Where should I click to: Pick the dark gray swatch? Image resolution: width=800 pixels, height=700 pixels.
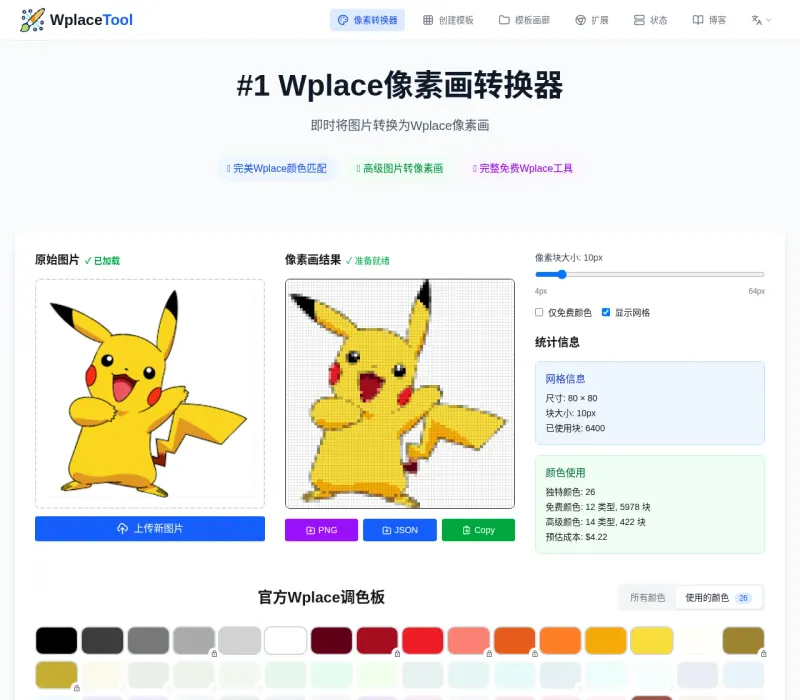[x=103, y=640]
